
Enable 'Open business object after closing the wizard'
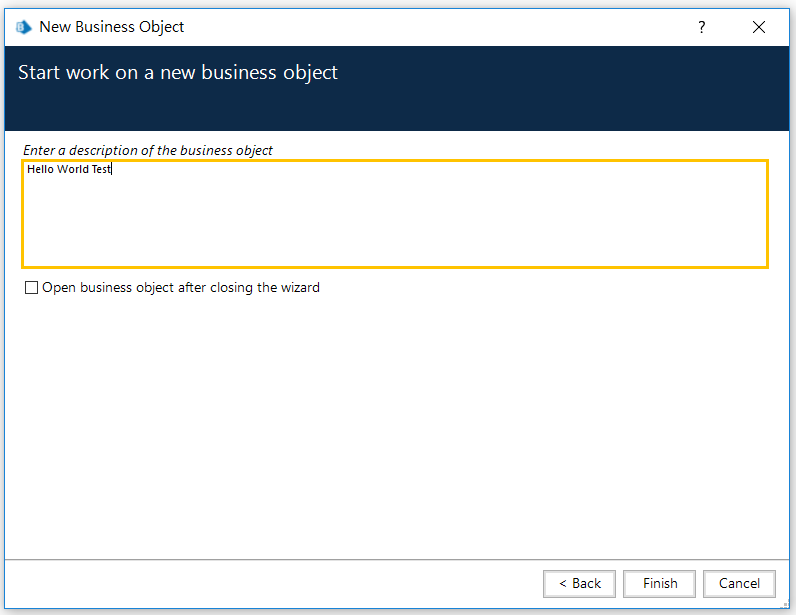click(x=32, y=288)
